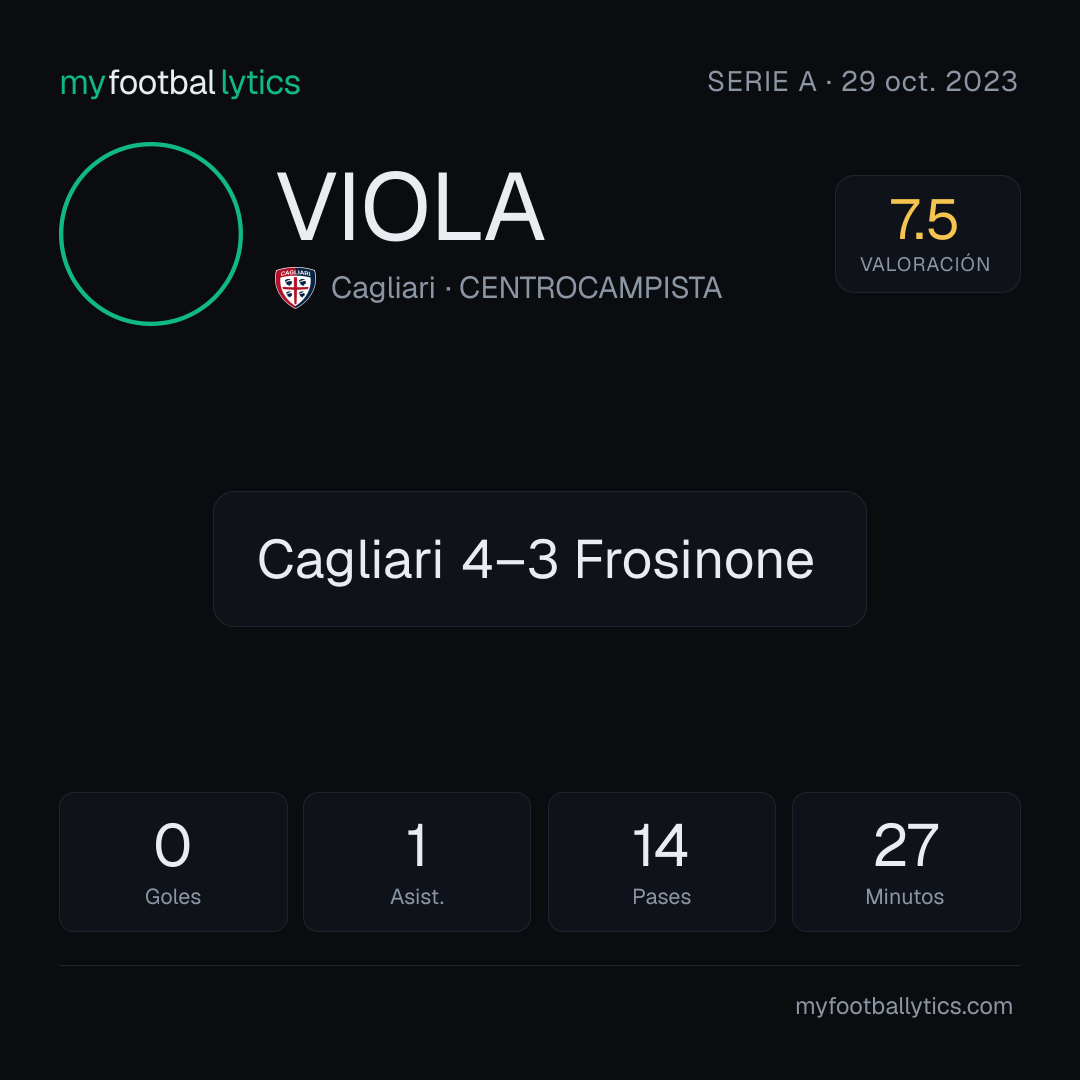Click the number 14 in Pases tile

(660, 845)
